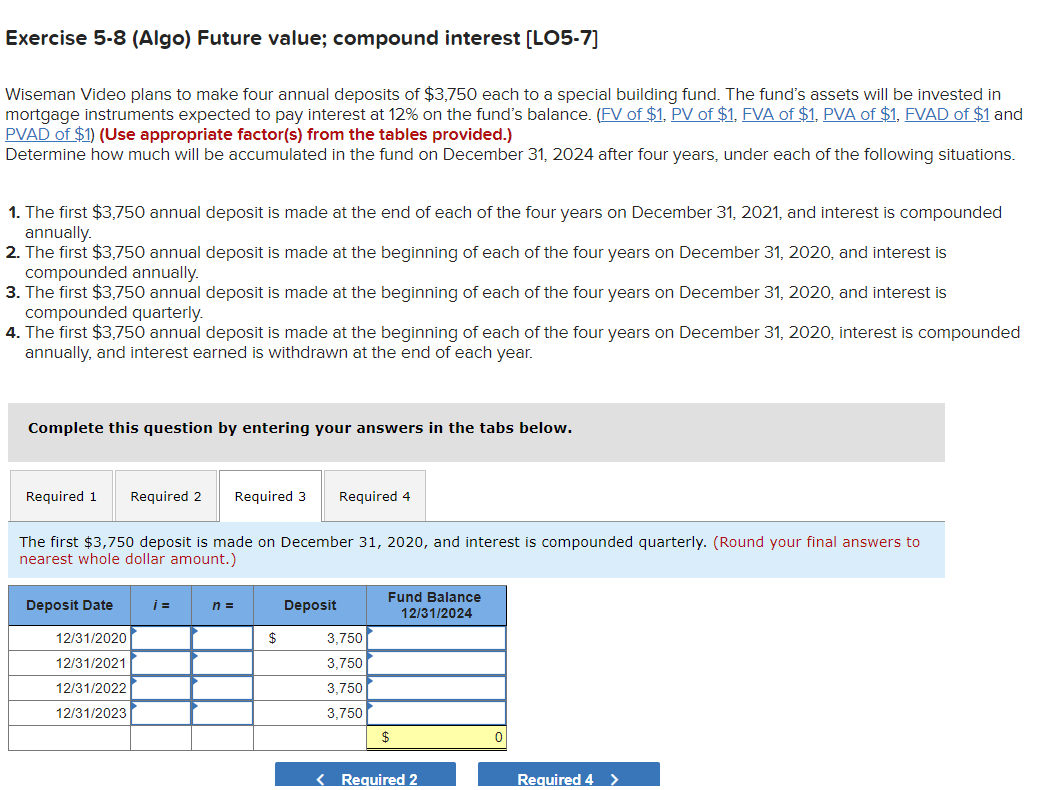Switch to the Required 2 tab
Image resolution: width=1049 pixels, height=790 pixels.
click(166, 496)
